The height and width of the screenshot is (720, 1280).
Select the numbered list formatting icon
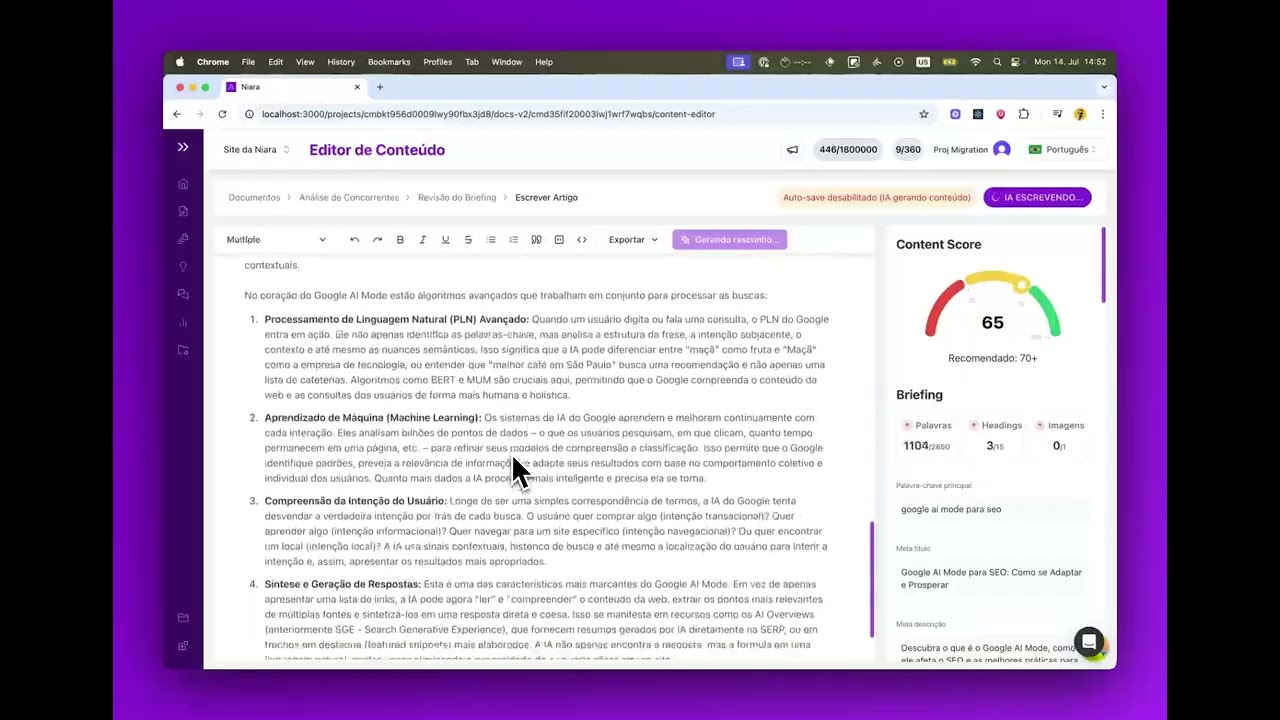click(513, 239)
